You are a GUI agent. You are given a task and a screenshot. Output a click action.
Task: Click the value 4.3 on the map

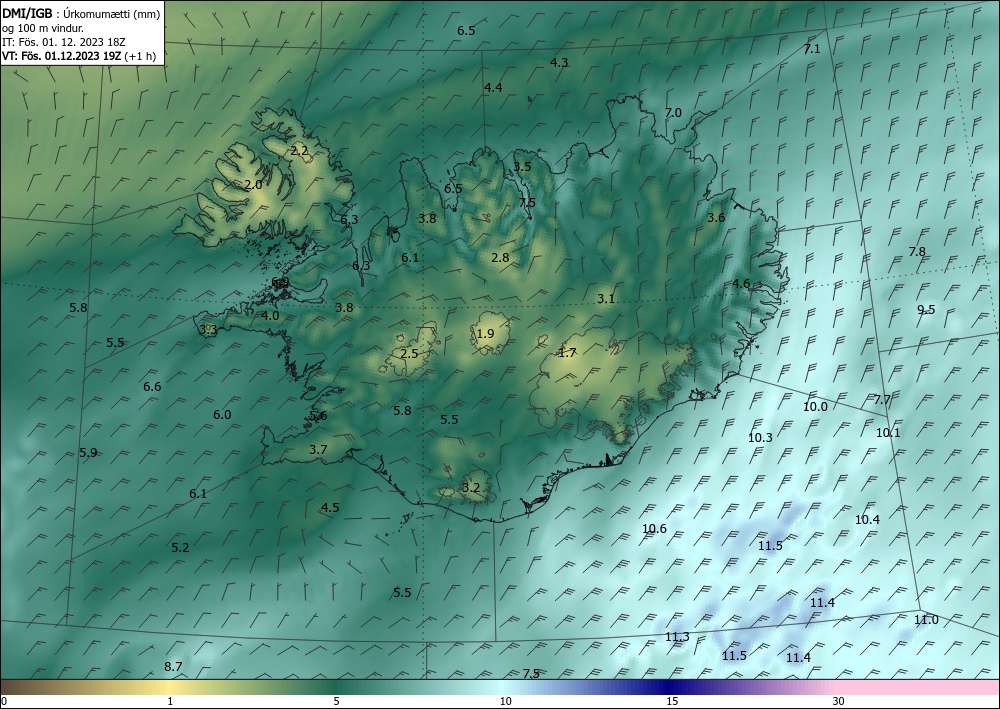pyautogui.click(x=559, y=62)
